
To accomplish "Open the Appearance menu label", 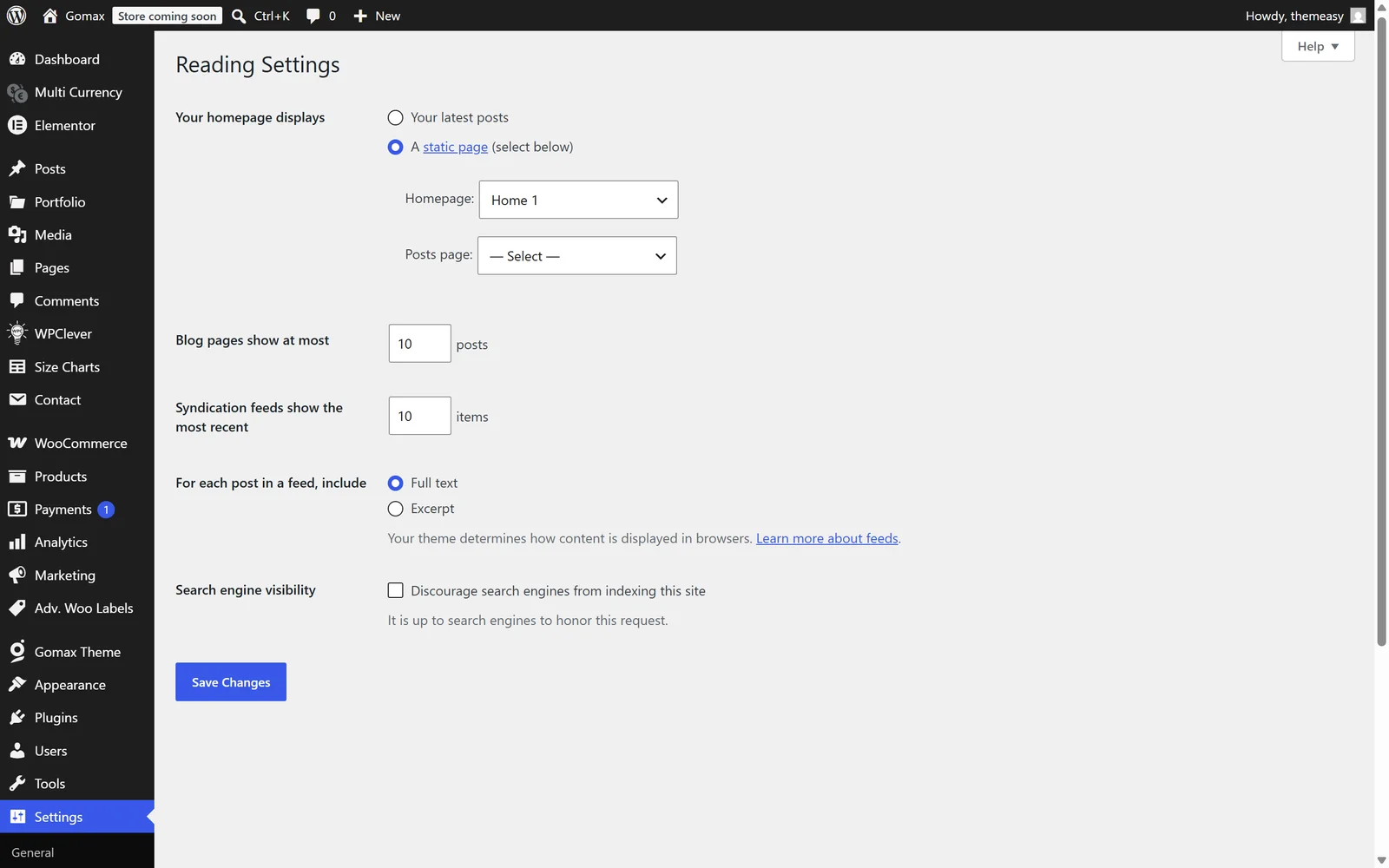I will [70, 684].
